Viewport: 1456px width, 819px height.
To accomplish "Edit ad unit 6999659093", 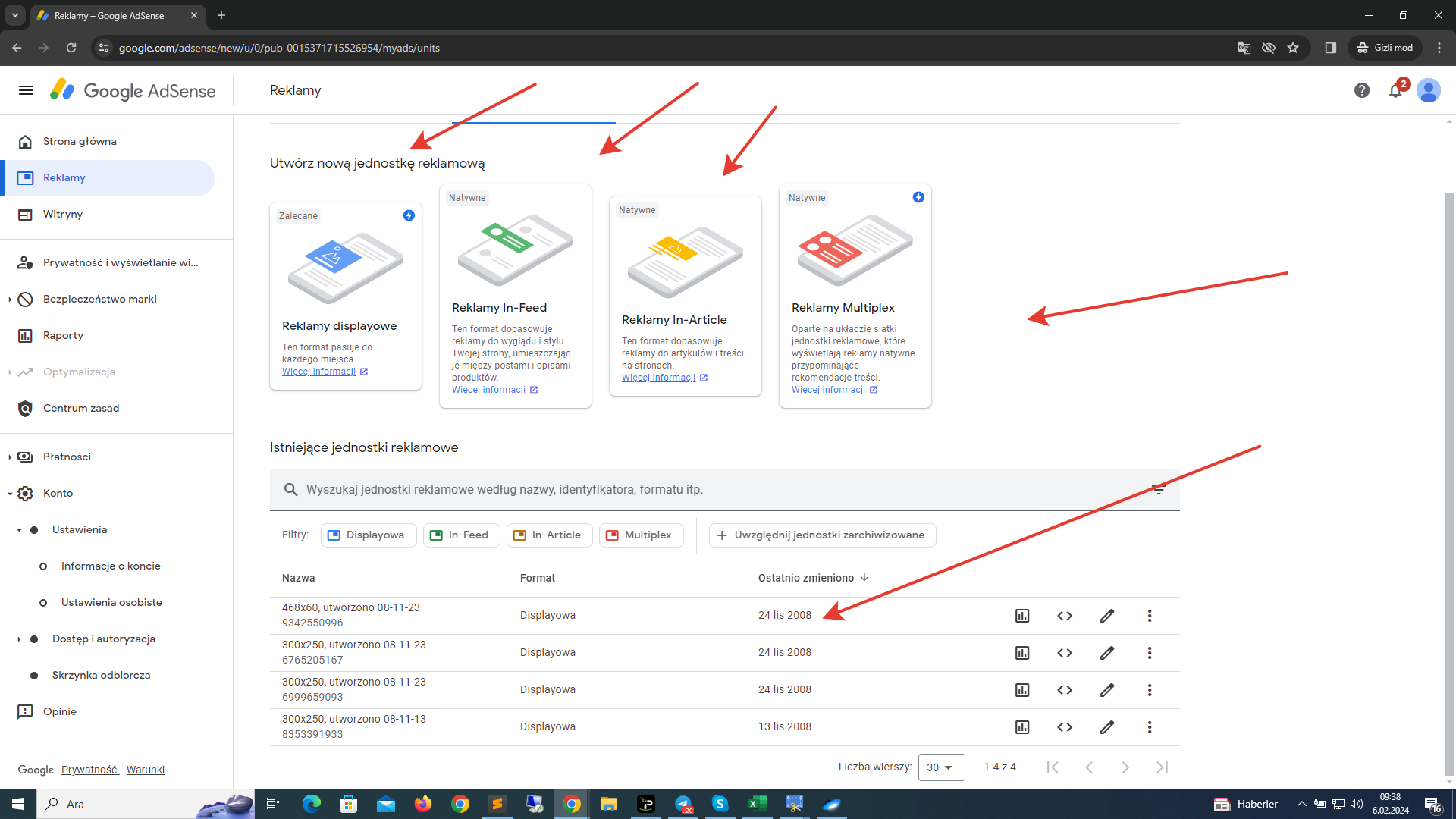I will (x=1107, y=690).
